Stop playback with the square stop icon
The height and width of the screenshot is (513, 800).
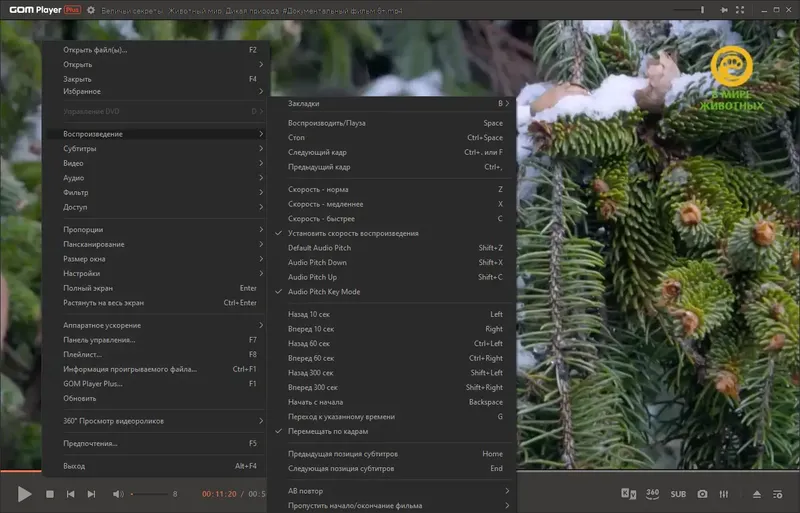(x=49, y=494)
